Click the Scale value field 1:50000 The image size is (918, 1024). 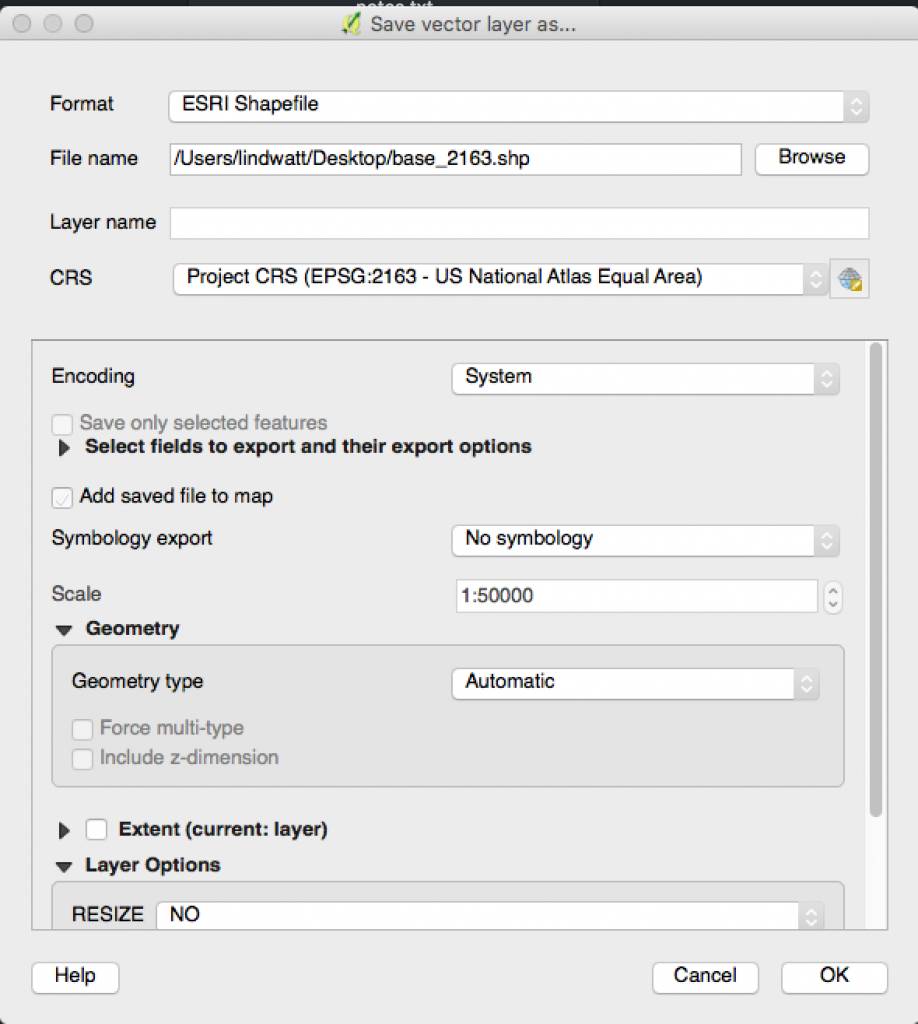pos(637,596)
